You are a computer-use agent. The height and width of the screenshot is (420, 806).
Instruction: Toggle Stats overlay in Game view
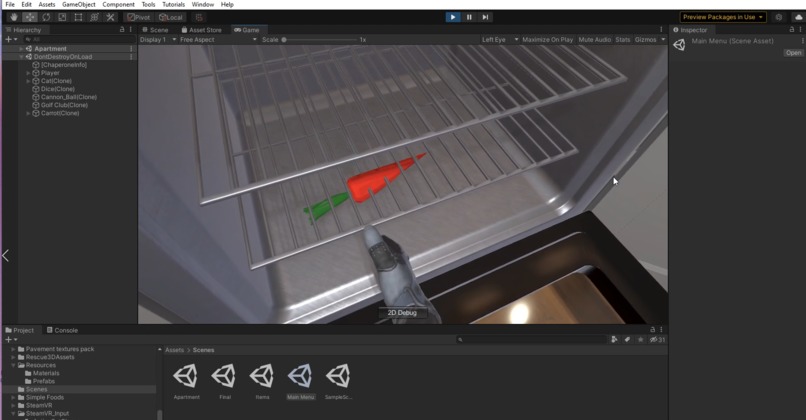(623, 40)
